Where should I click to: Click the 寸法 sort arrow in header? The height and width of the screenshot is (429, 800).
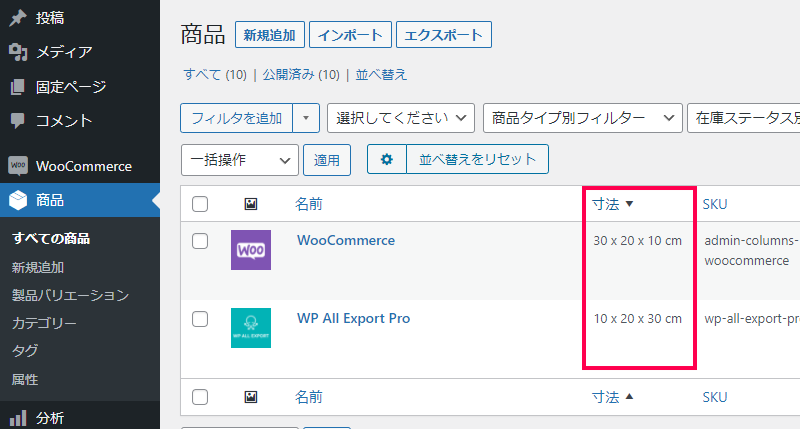629,204
